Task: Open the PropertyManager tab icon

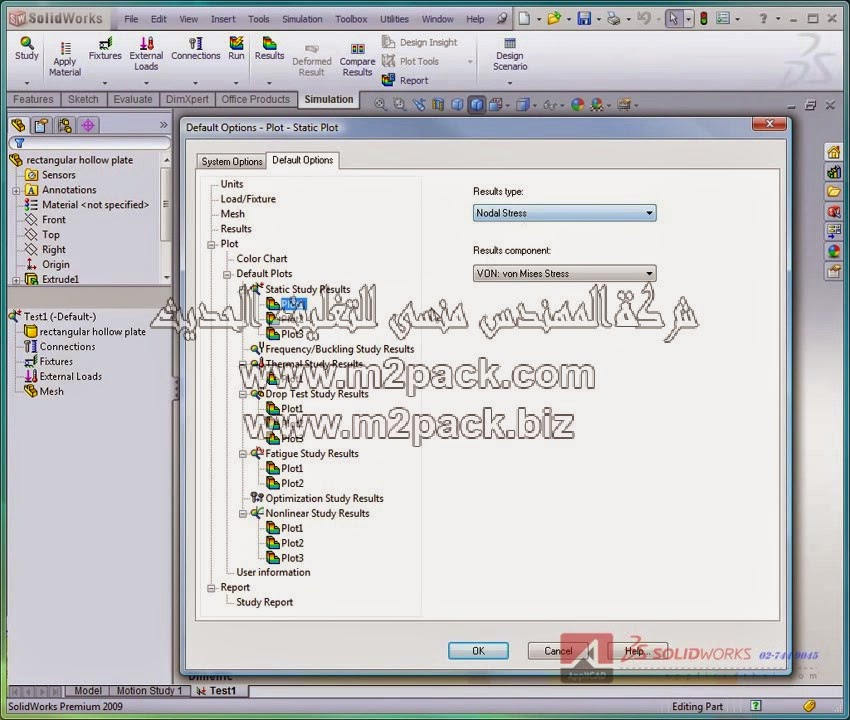Action: [41, 125]
